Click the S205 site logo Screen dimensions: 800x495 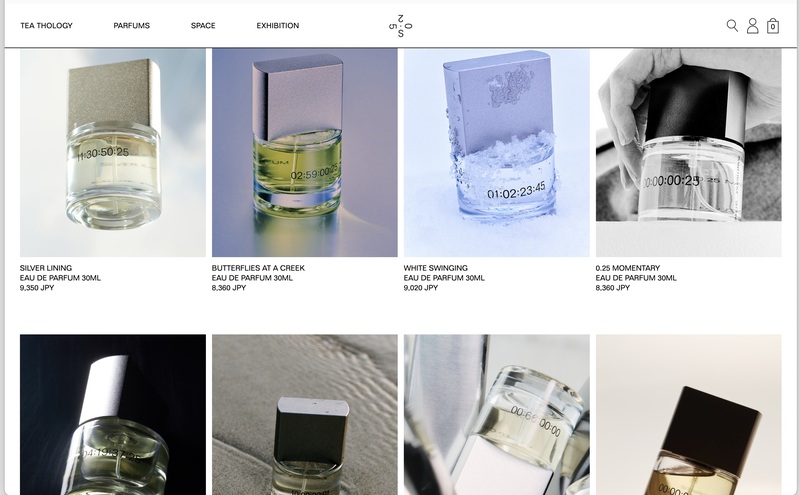click(x=401, y=26)
